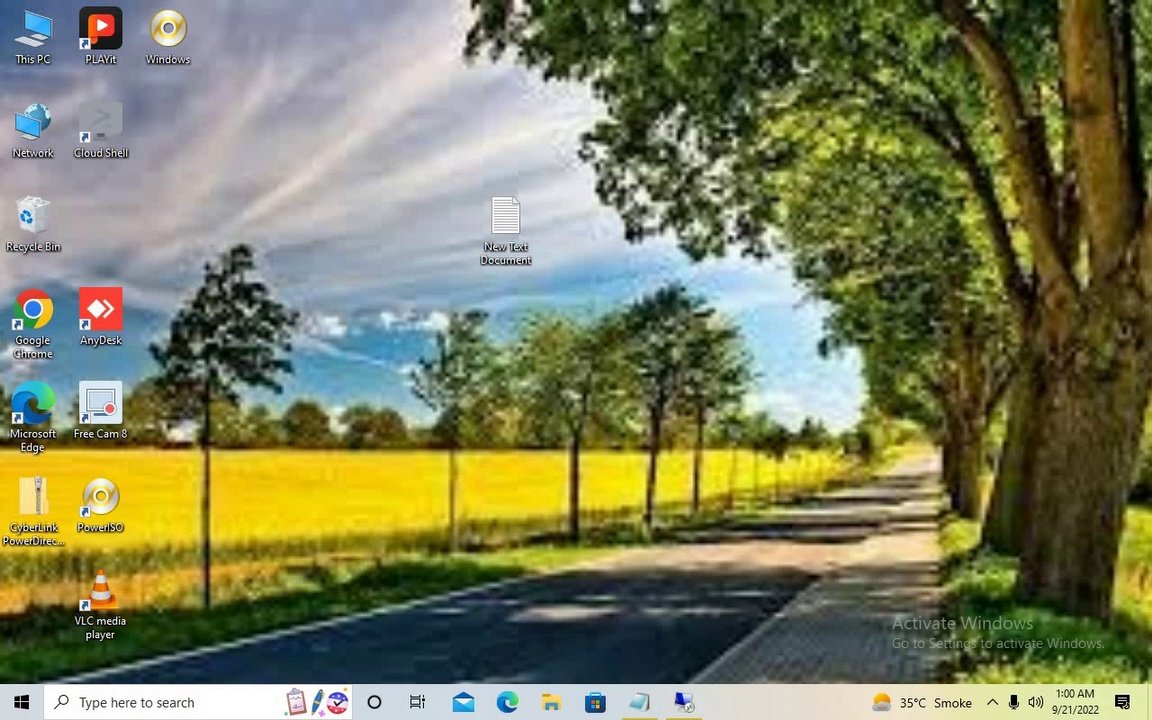The width and height of the screenshot is (1152, 720).
Task: Open Task View from the taskbar
Action: coord(418,702)
